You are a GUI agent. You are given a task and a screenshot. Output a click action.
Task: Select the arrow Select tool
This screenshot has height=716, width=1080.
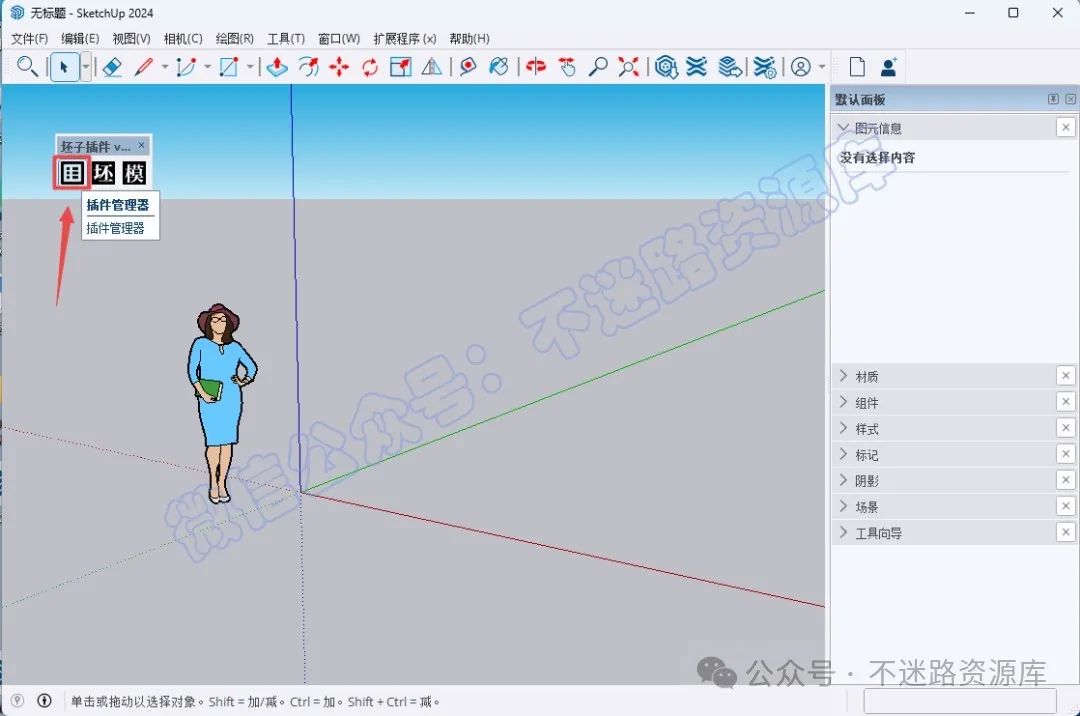coord(64,67)
